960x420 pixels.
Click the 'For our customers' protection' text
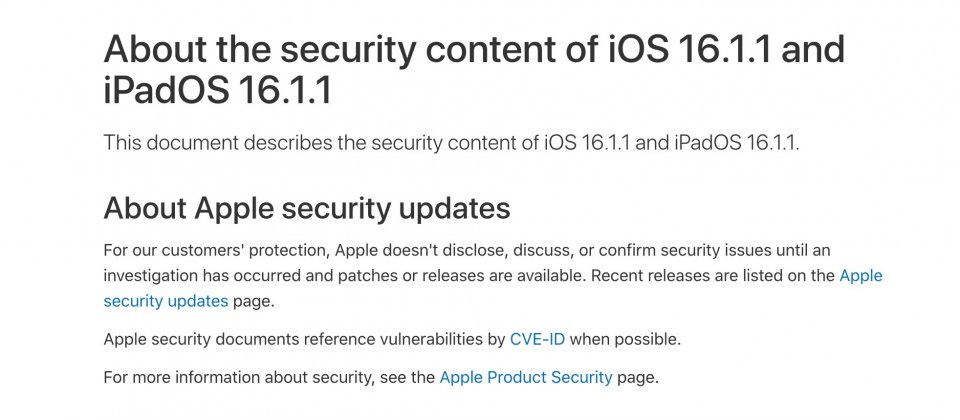(x=217, y=250)
